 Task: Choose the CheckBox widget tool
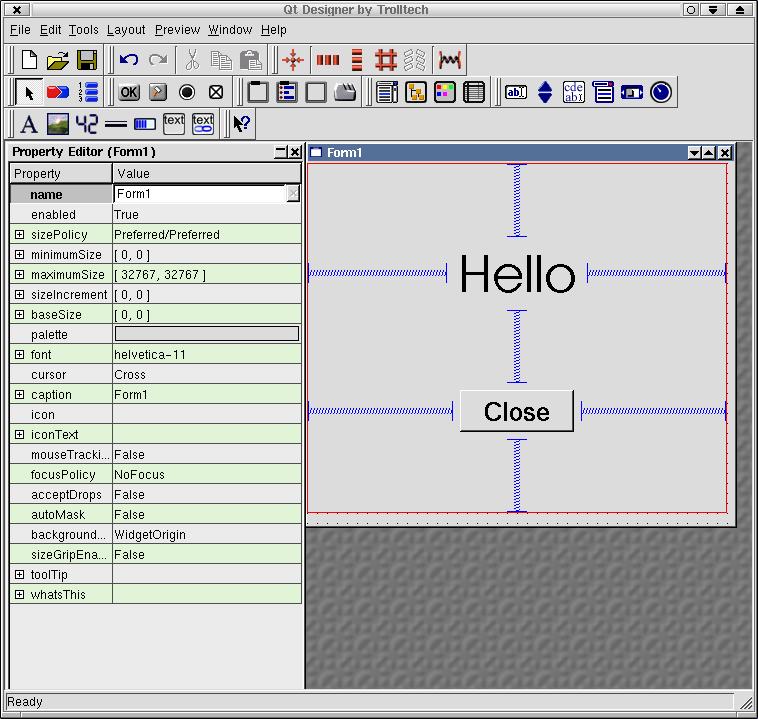click(x=216, y=93)
